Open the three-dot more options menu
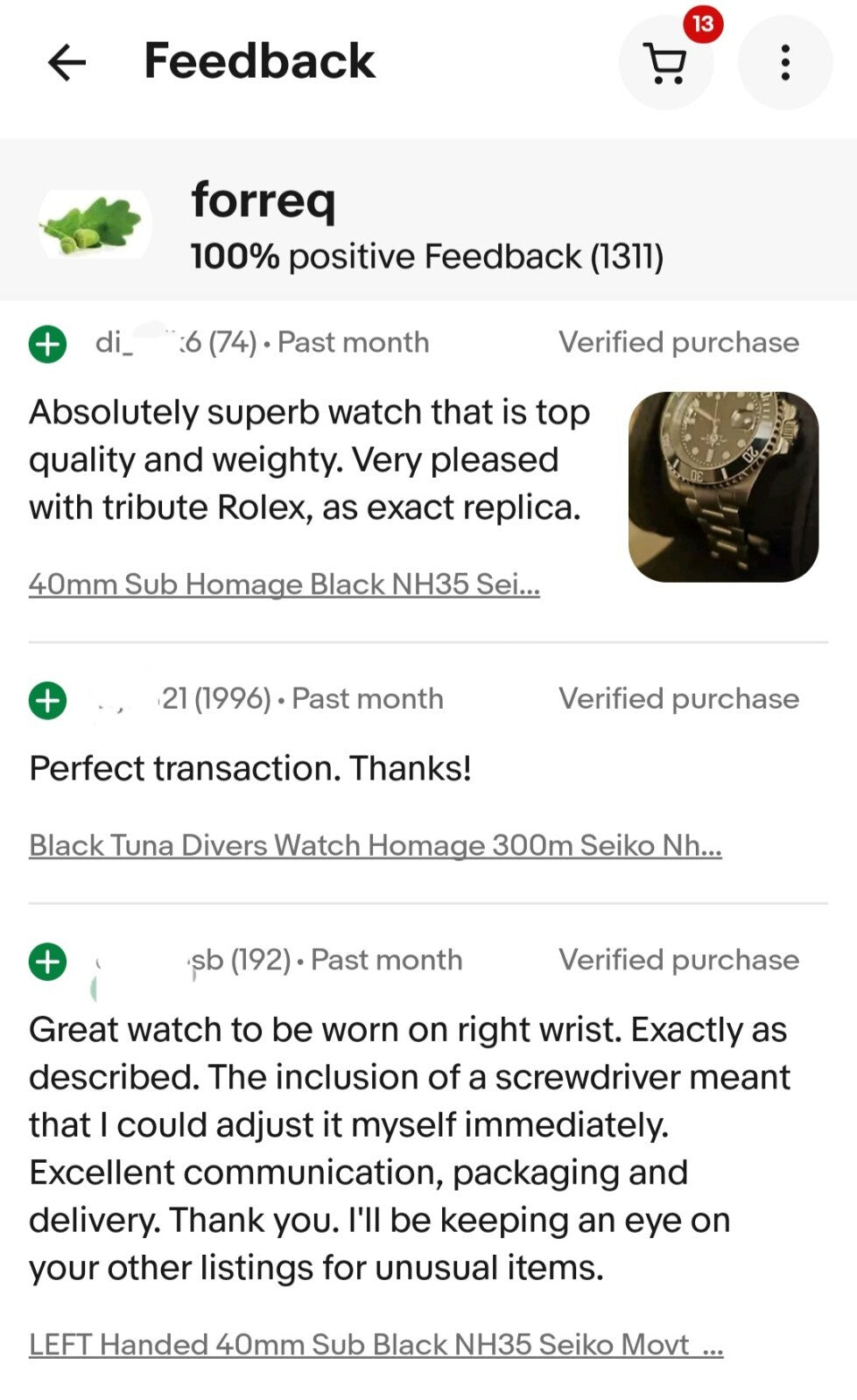Image resolution: width=857 pixels, height=1400 pixels. point(785,63)
